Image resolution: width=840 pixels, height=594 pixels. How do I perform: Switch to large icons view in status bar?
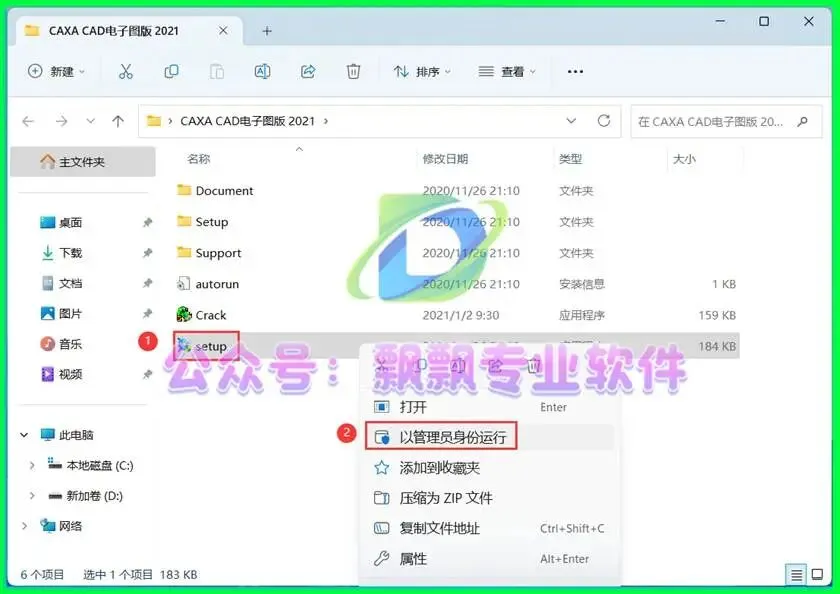pyautogui.click(x=817, y=575)
